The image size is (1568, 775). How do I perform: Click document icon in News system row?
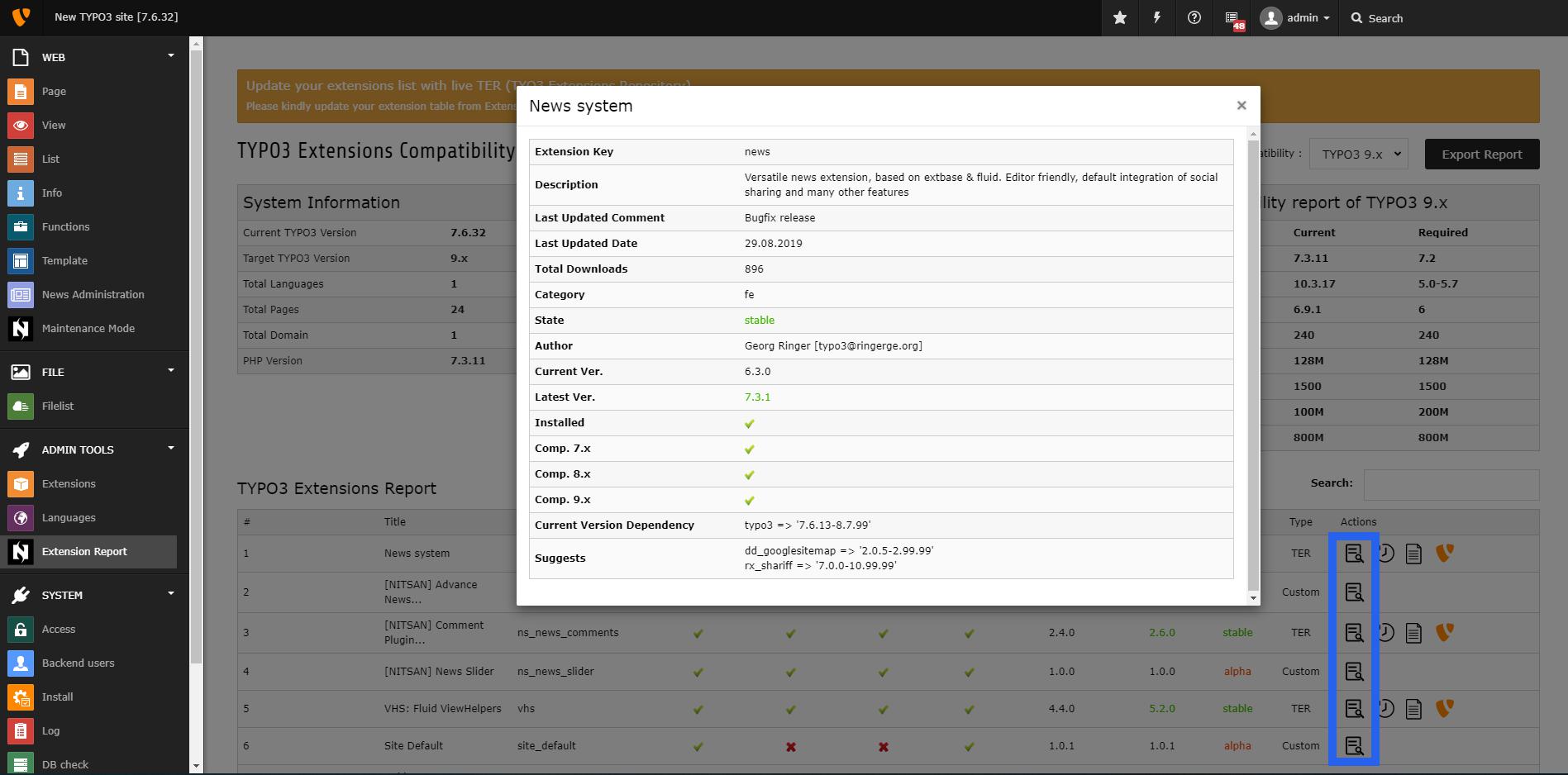tap(1413, 554)
